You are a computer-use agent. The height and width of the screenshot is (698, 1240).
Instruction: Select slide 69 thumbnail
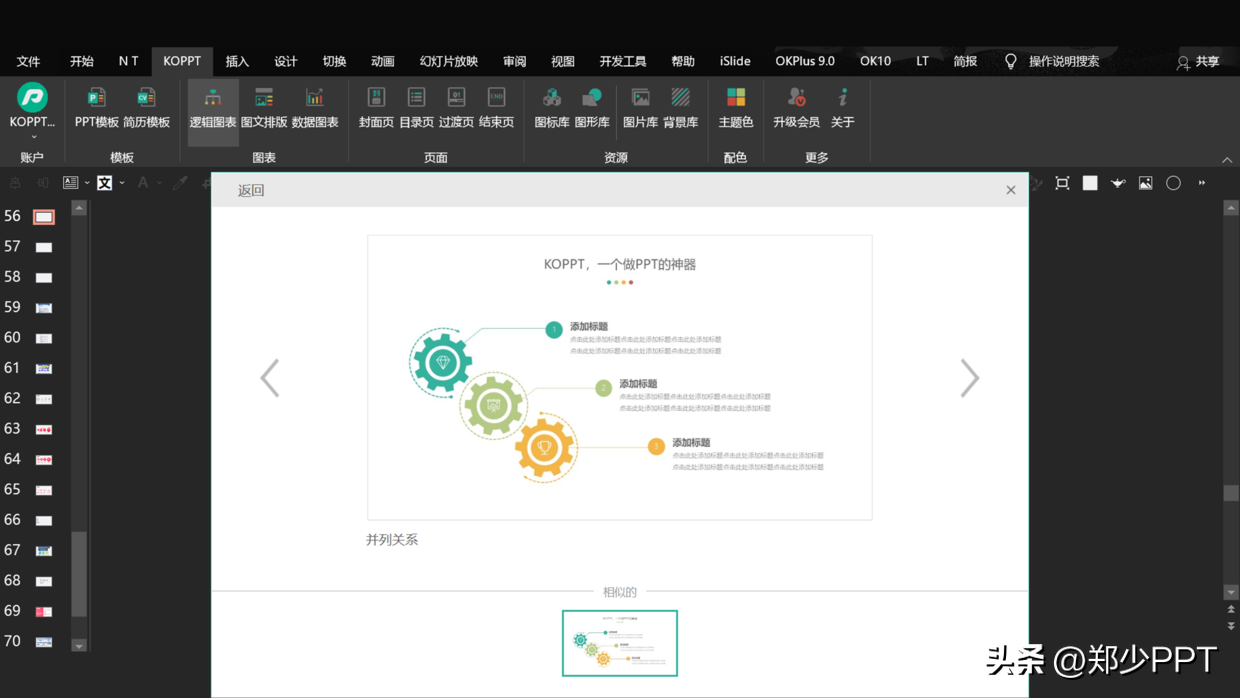(44, 611)
